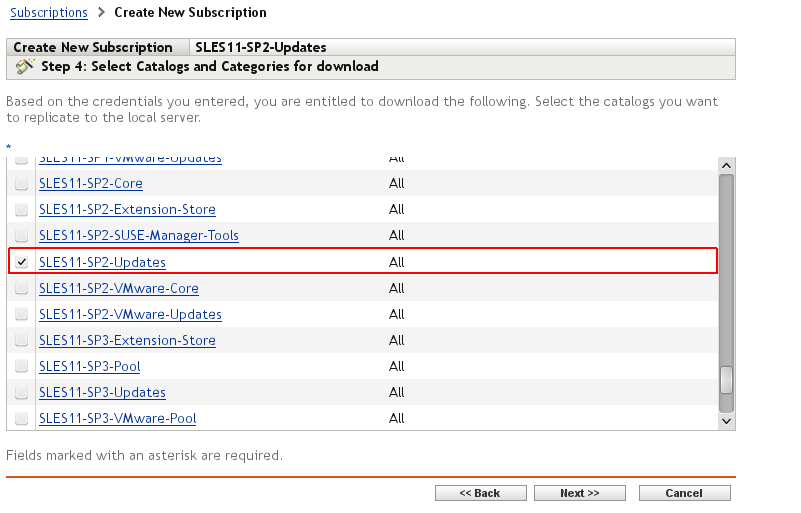The height and width of the screenshot is (513, 801).
Task: Check the SLES11-SP2-Core checkbox
Action: coord(22,184)
